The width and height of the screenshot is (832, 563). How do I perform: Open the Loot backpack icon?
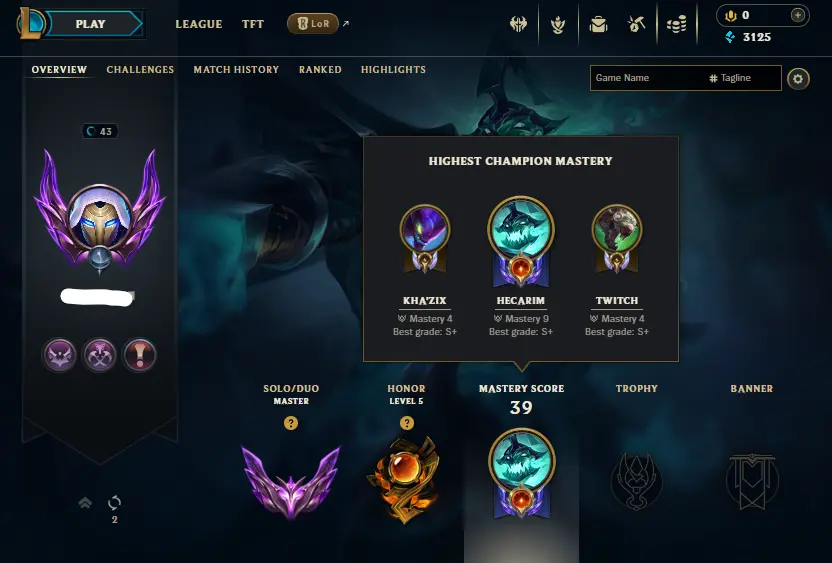(598, 24)
